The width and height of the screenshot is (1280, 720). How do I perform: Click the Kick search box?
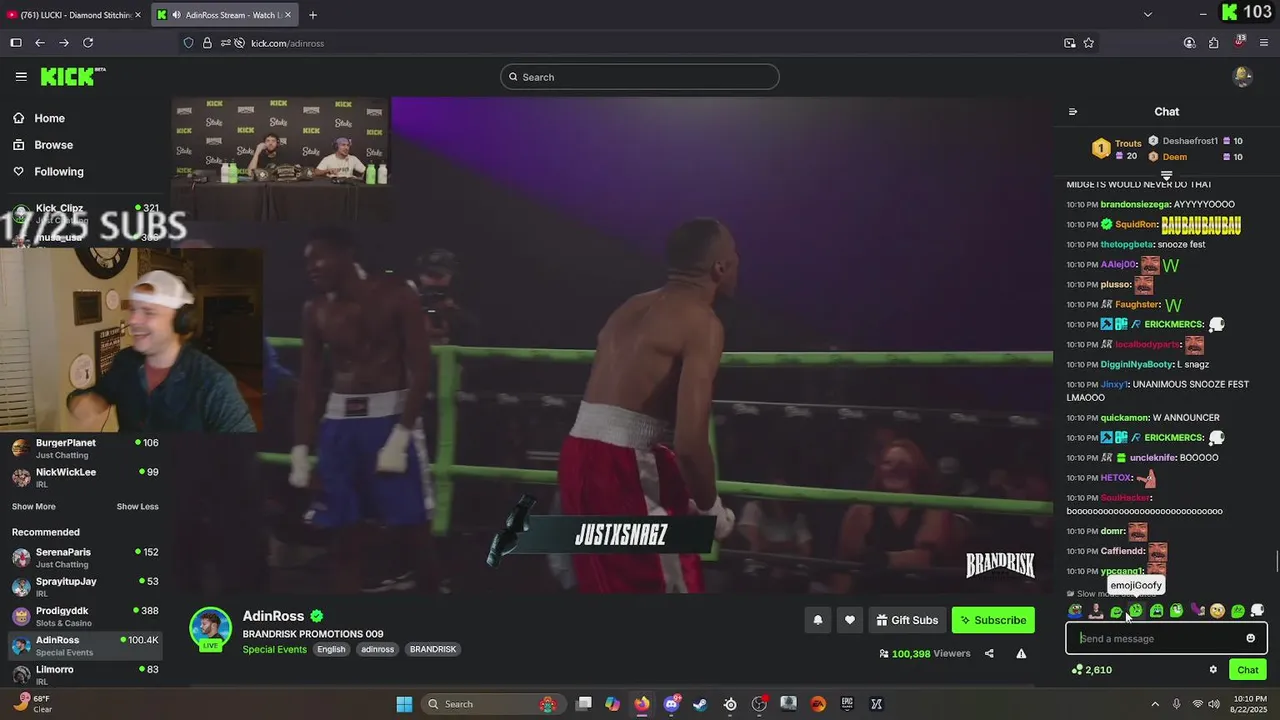tap(640, 77)
